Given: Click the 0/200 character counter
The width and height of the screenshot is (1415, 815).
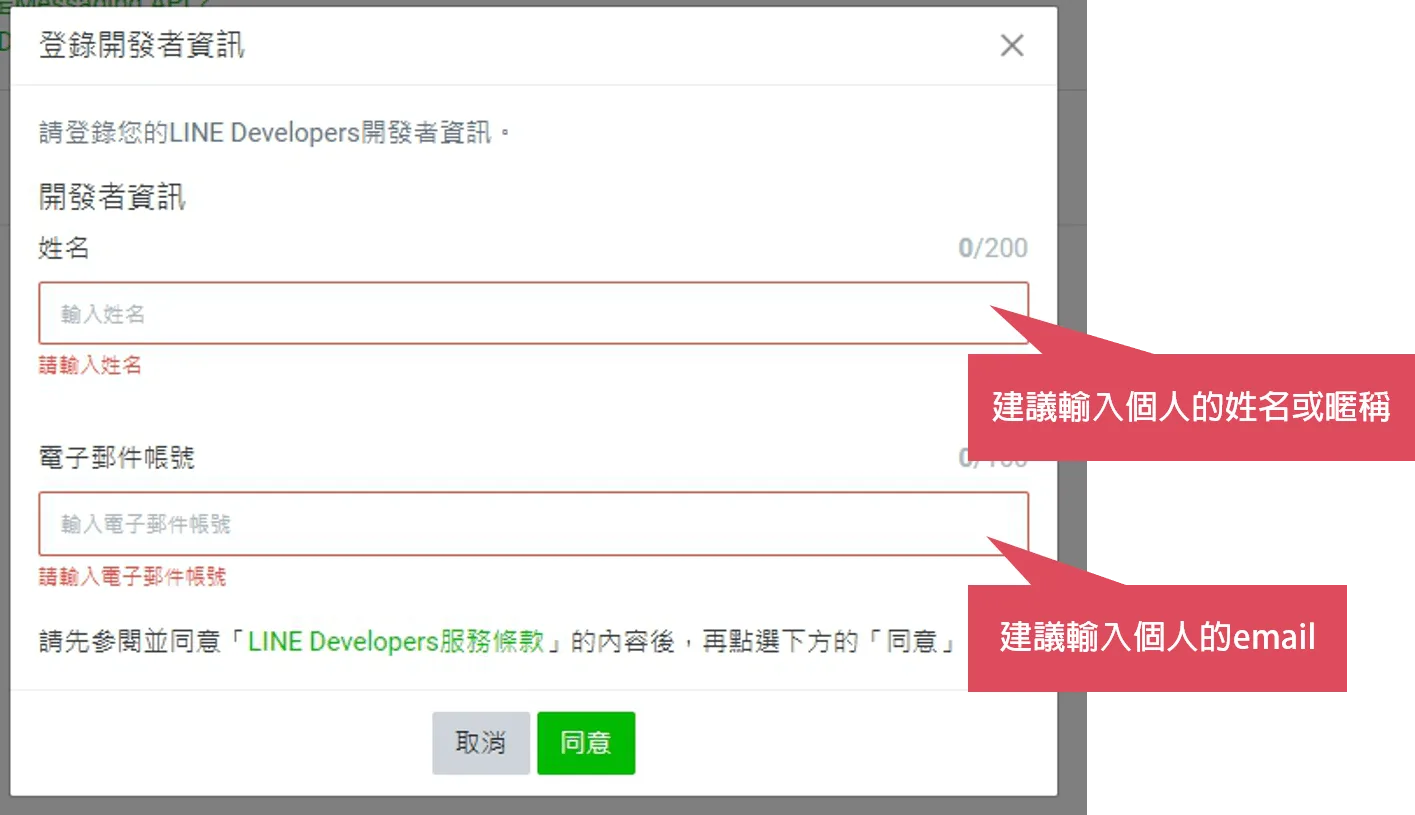Looking at the screenshot, I should click(x=993, y=248).
